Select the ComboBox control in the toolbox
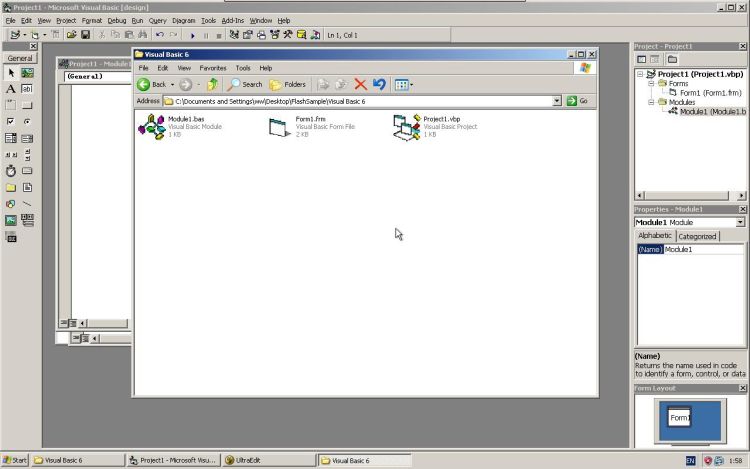750x469 pixels. (x=11, y=138)
